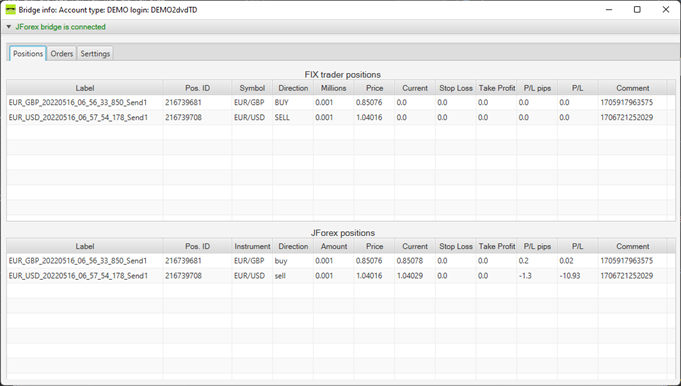This screenshot has width=681, height=386.
Task: Sort FIX trader positions by Pos. ID
Action: point(198,88)
